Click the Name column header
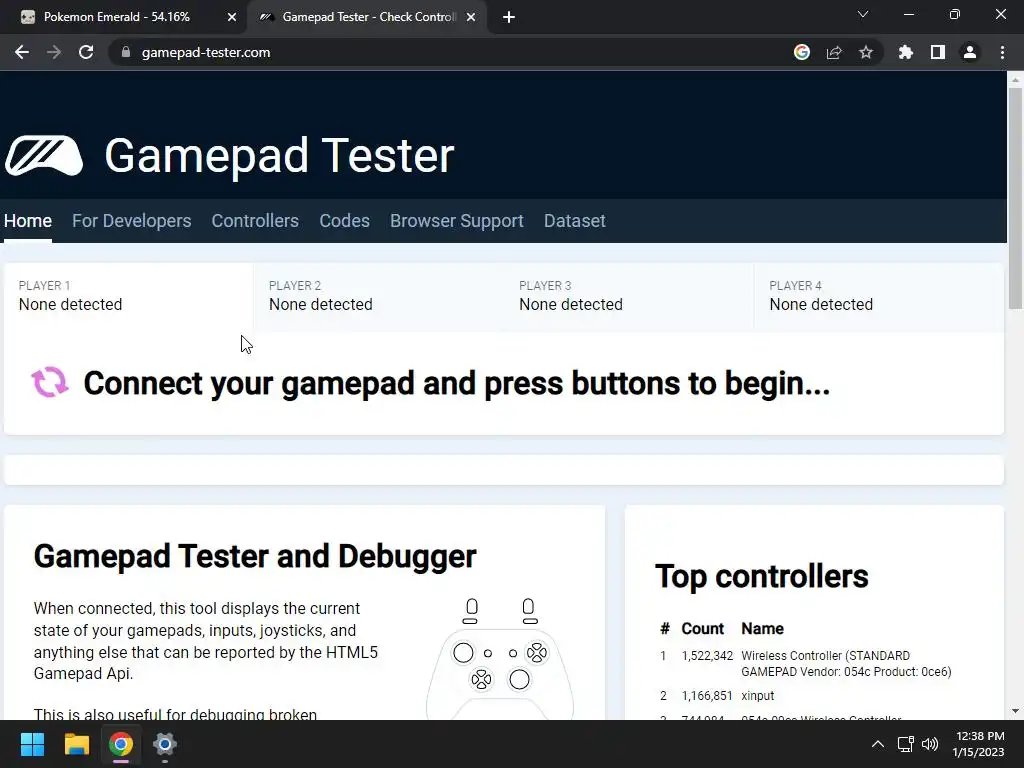The width and height of the screenshot is (1024, 768). pos(762,628)
